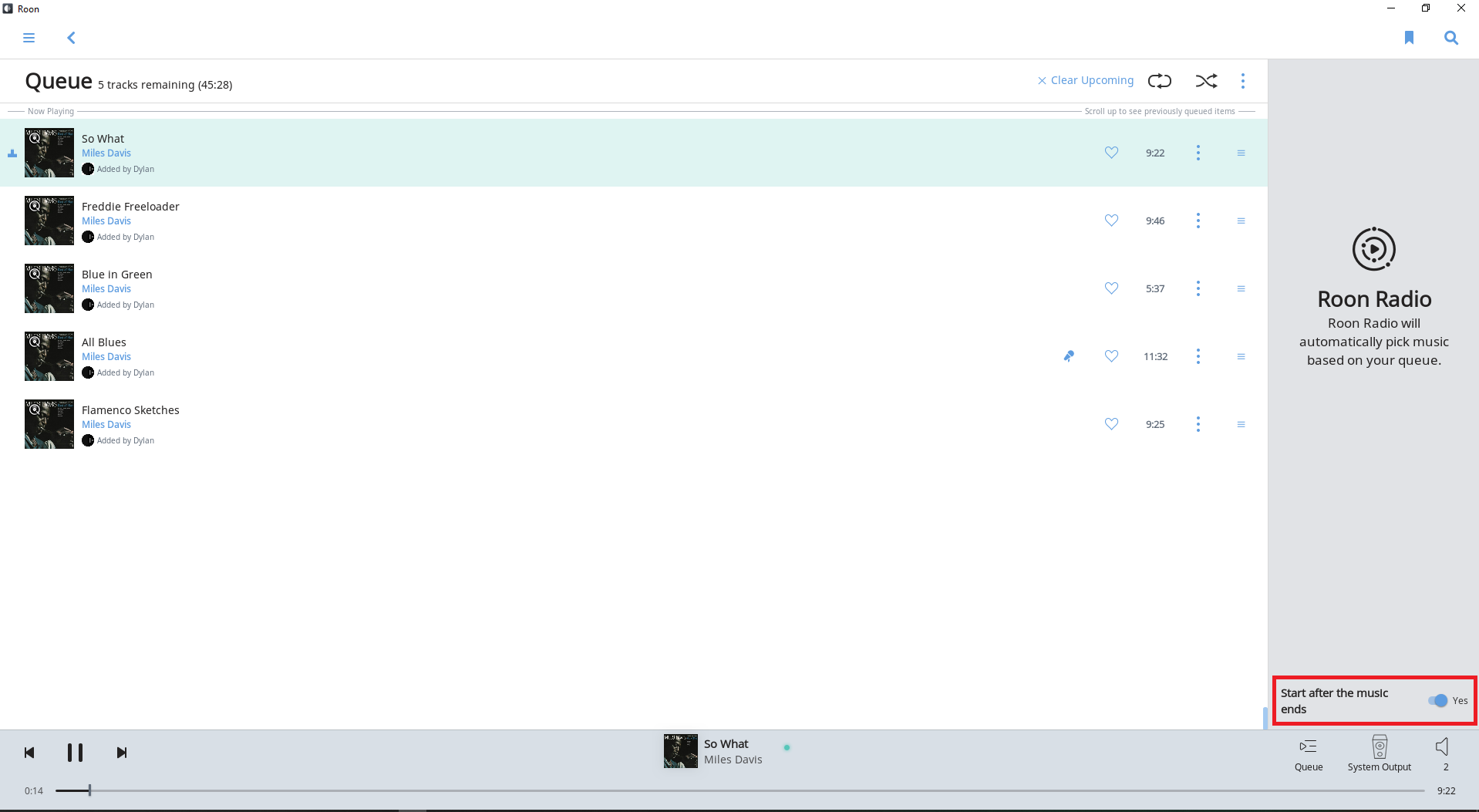Click the lyrics microphone icon on All Blues
Image resolution: width=1479 pixels, height=812 pixels.
tap(1069, 356)
